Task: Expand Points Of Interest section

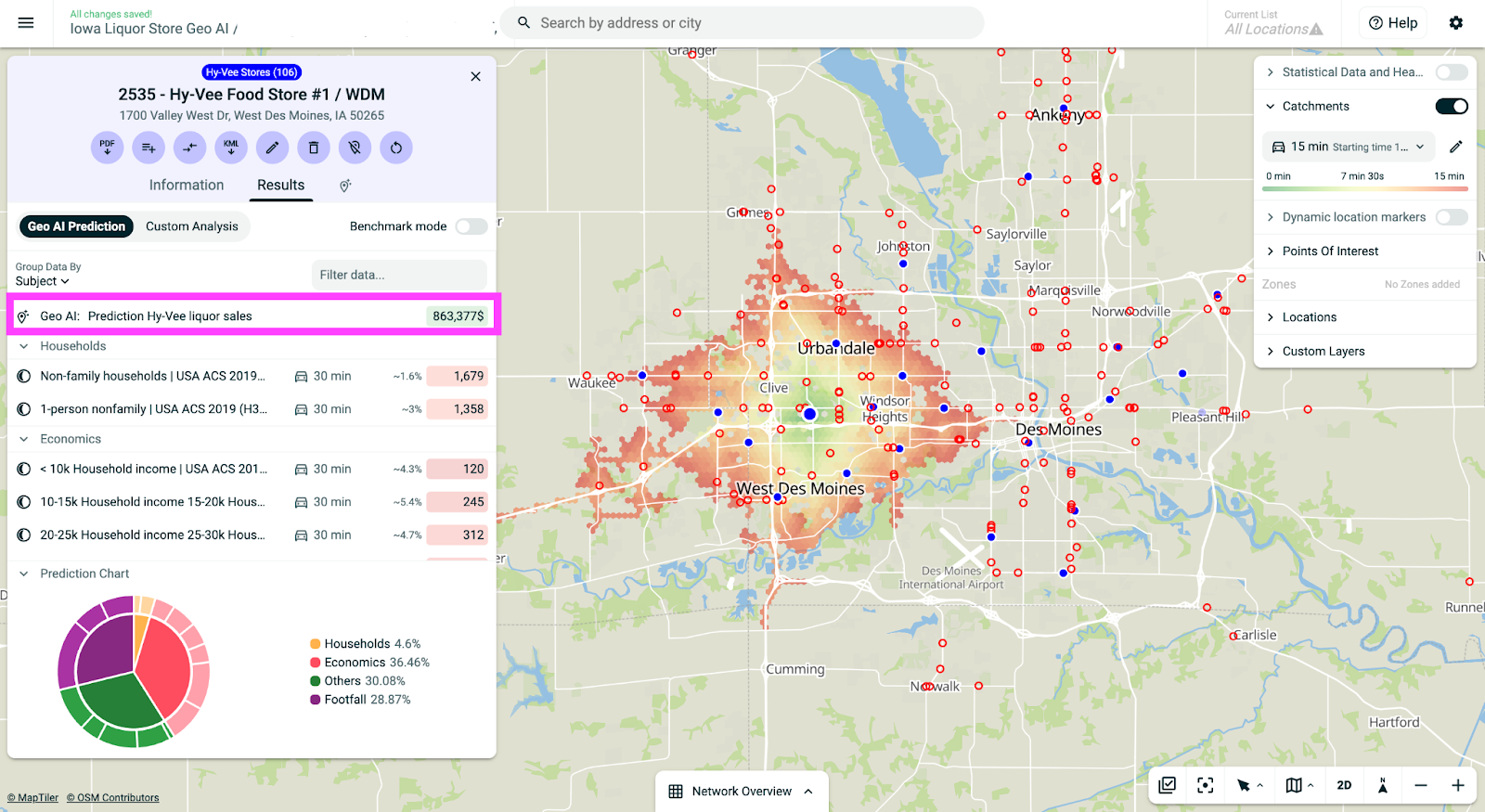Action: point(1271,251)
